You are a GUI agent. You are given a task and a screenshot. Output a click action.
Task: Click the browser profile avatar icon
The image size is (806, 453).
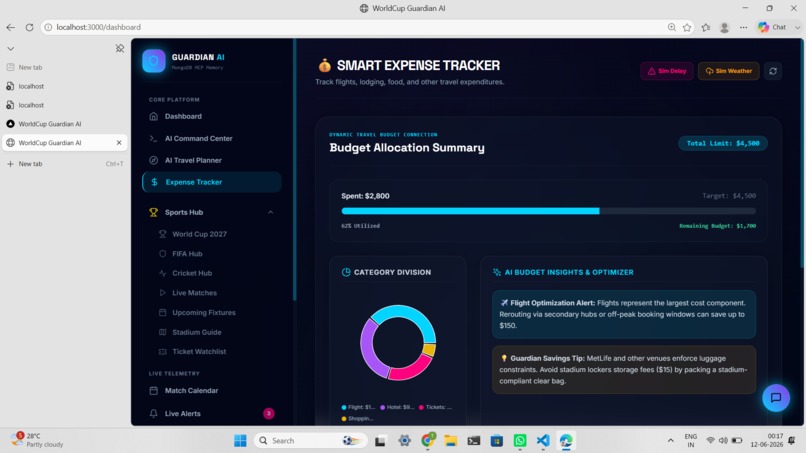click(x=724, y=27)
